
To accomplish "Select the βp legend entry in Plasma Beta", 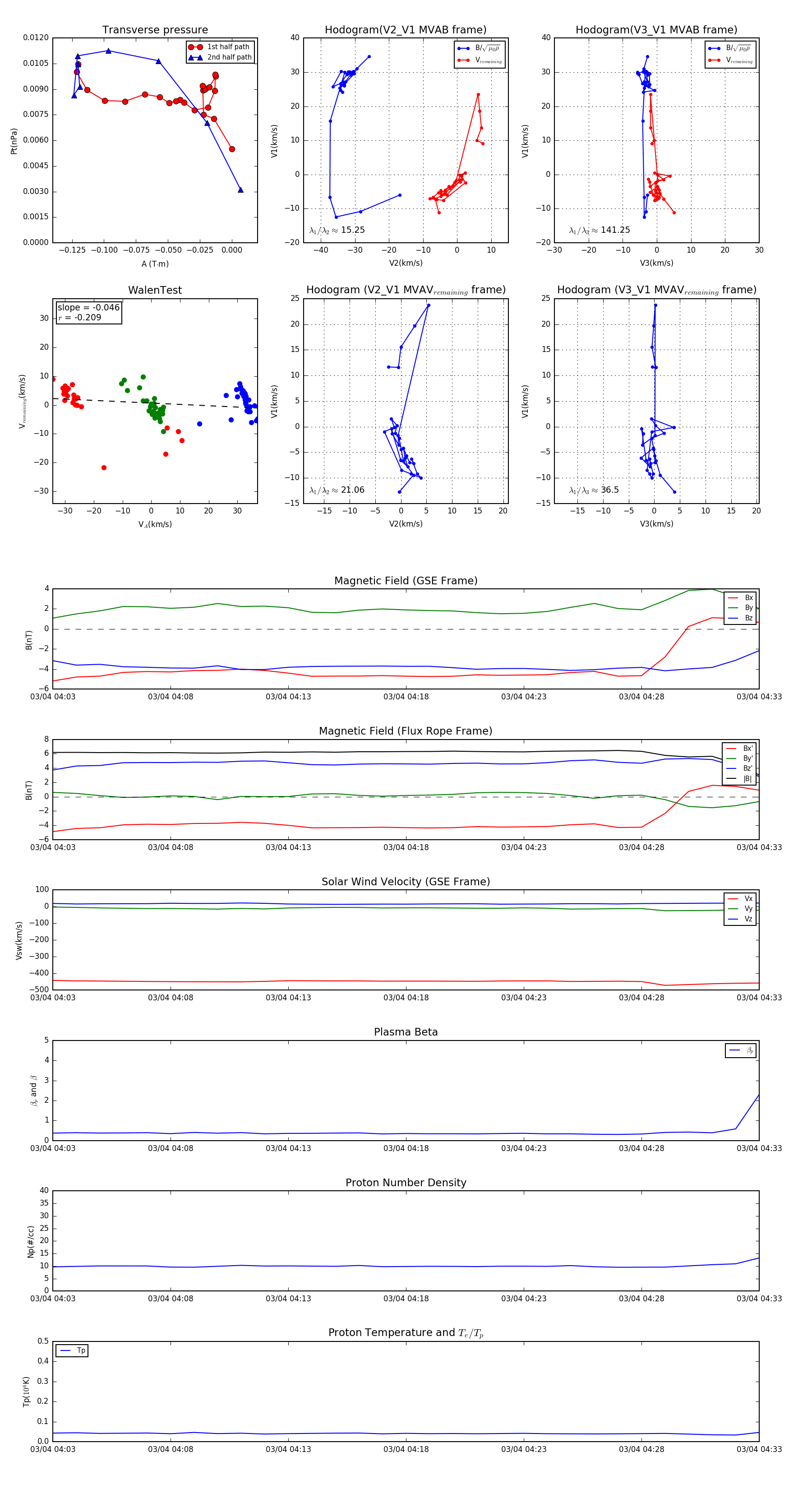I will pyautogui.click(x=741, y=1050).
